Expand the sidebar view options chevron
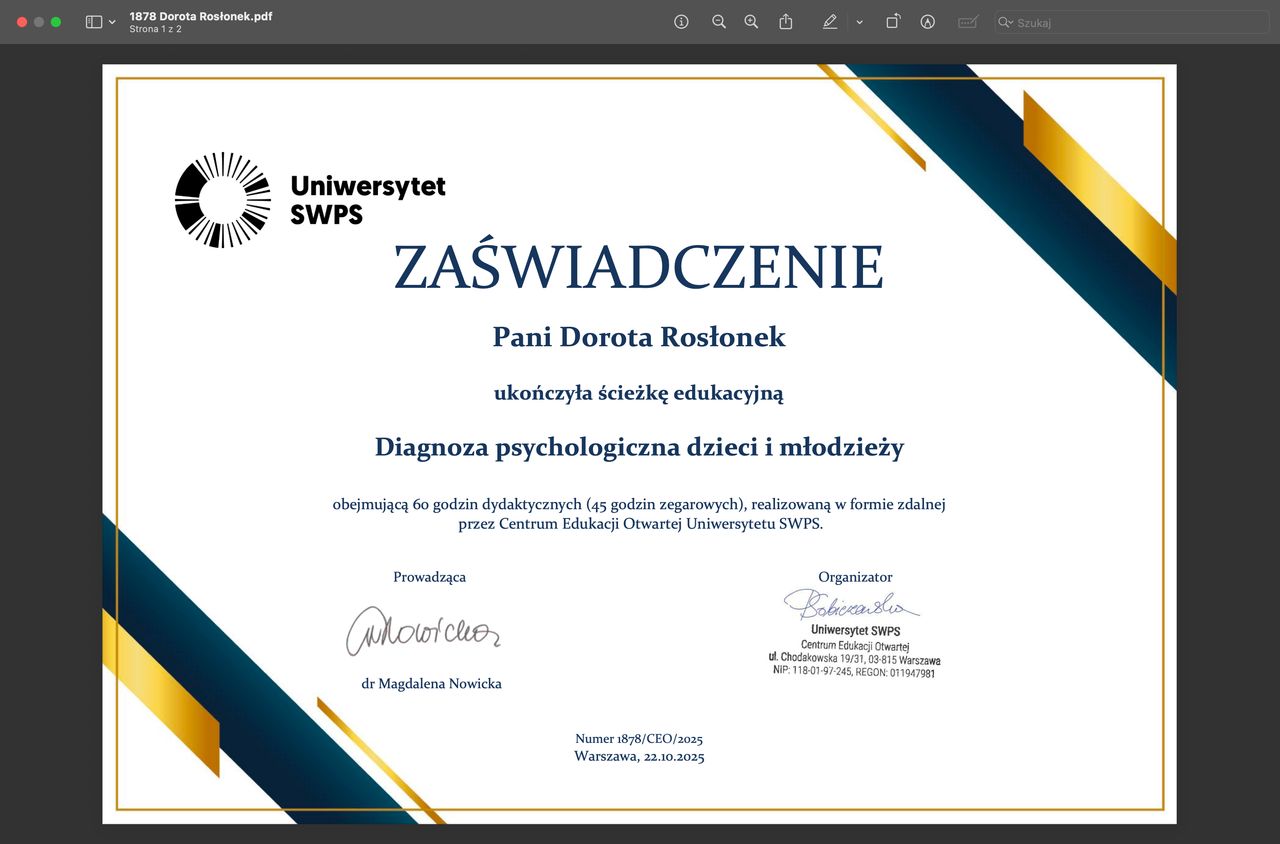1280x844 pixels. pyautogui.click(x=112, y=22)
